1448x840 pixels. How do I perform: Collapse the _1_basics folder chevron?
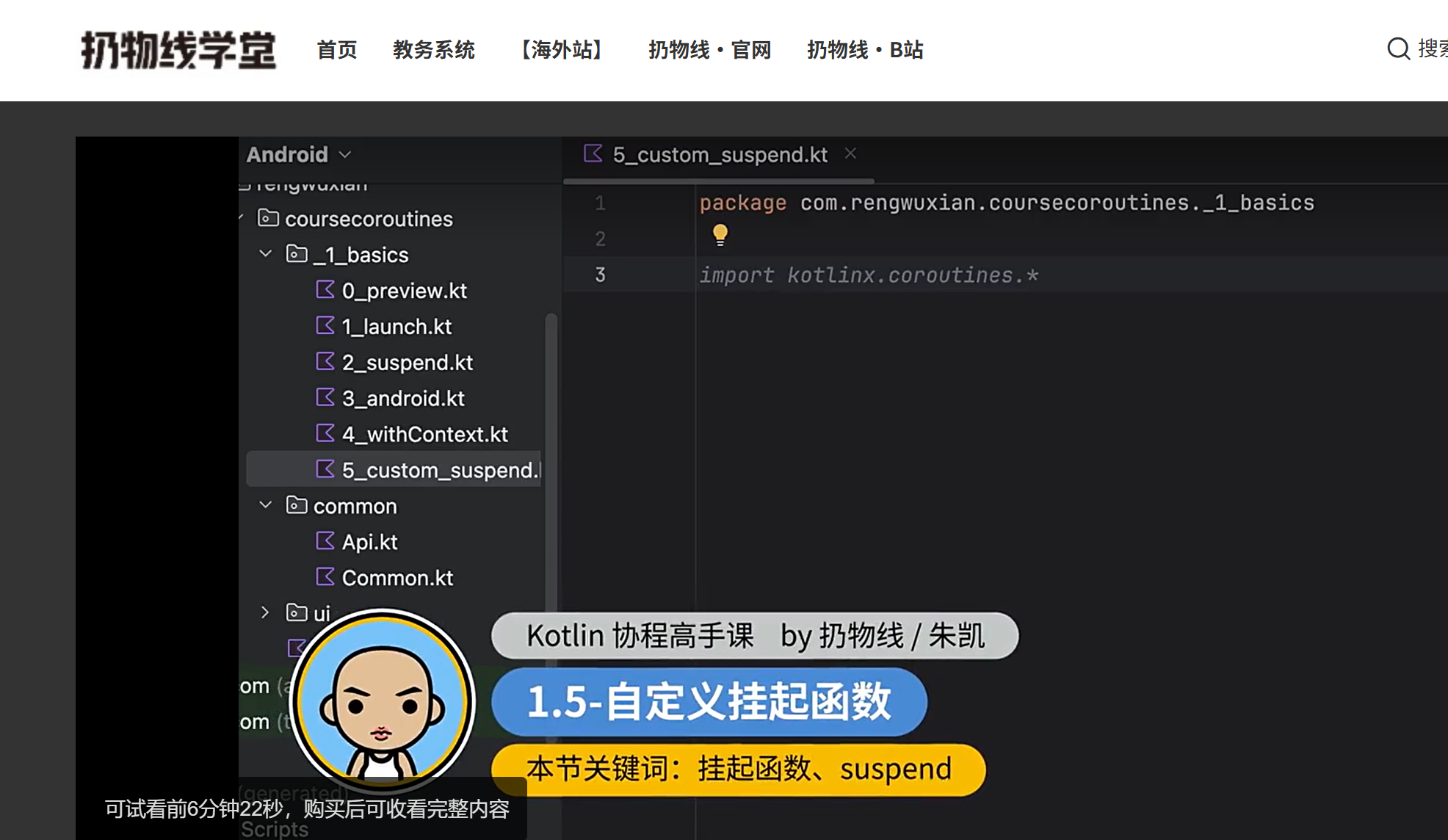click(x=266, y=254)
